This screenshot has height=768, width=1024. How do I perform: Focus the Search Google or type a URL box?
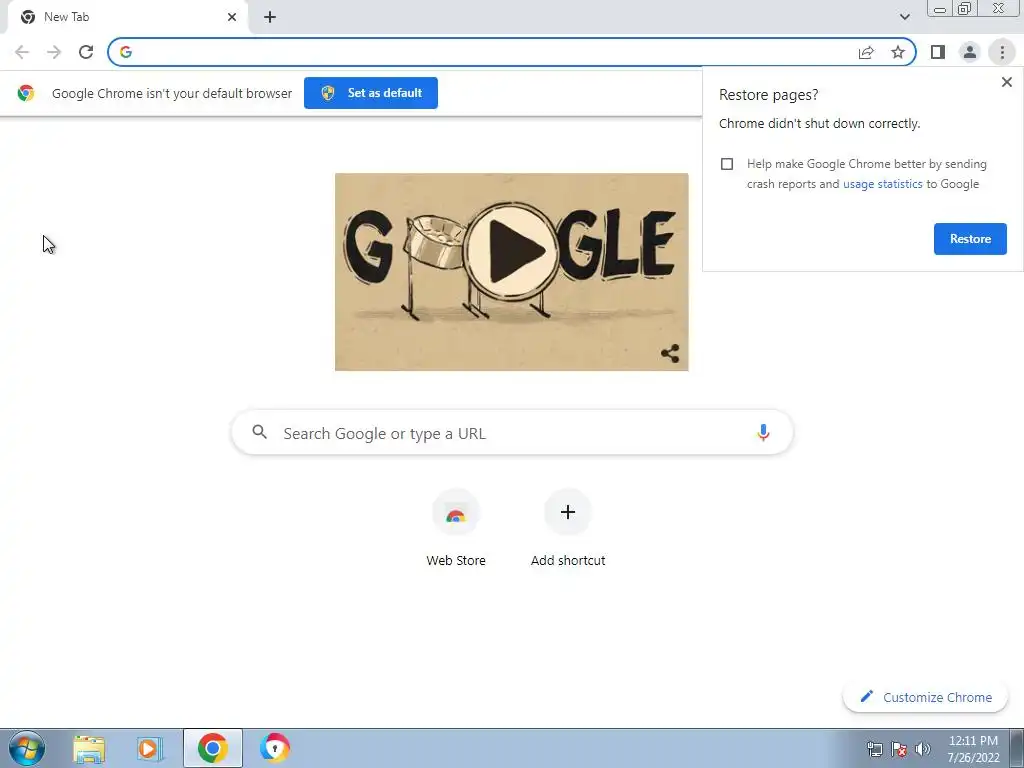point(512,432)
